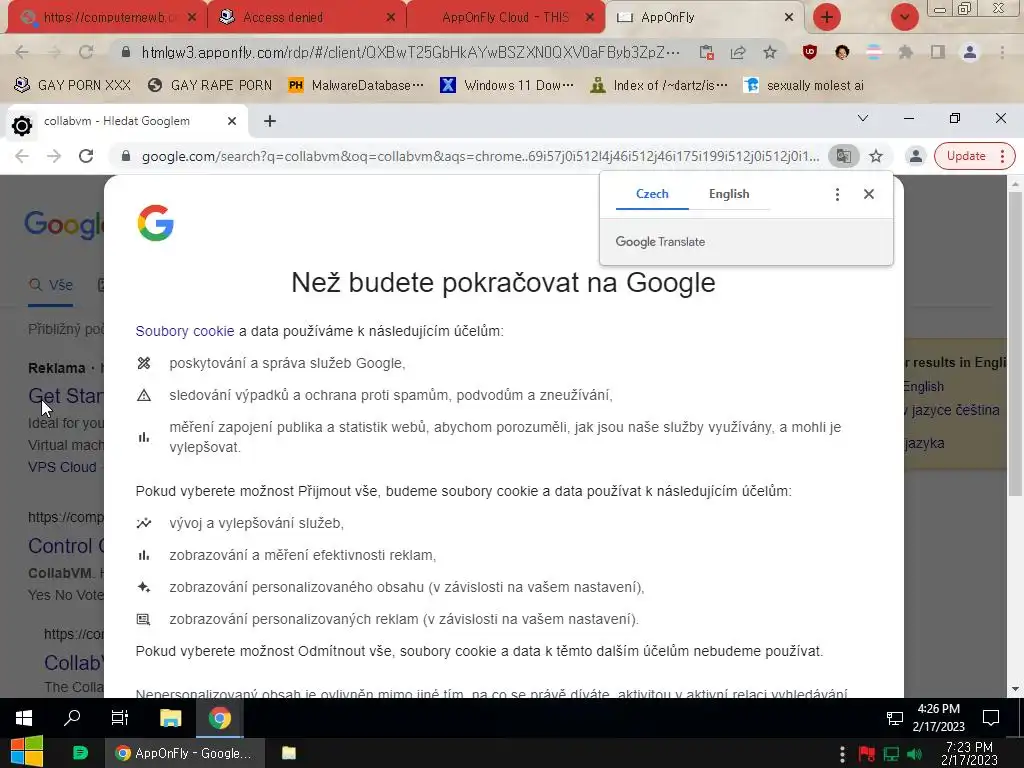This screenshot has width=1024, height=768.
Task: Reload the remote Google search page
Action: 86,156
